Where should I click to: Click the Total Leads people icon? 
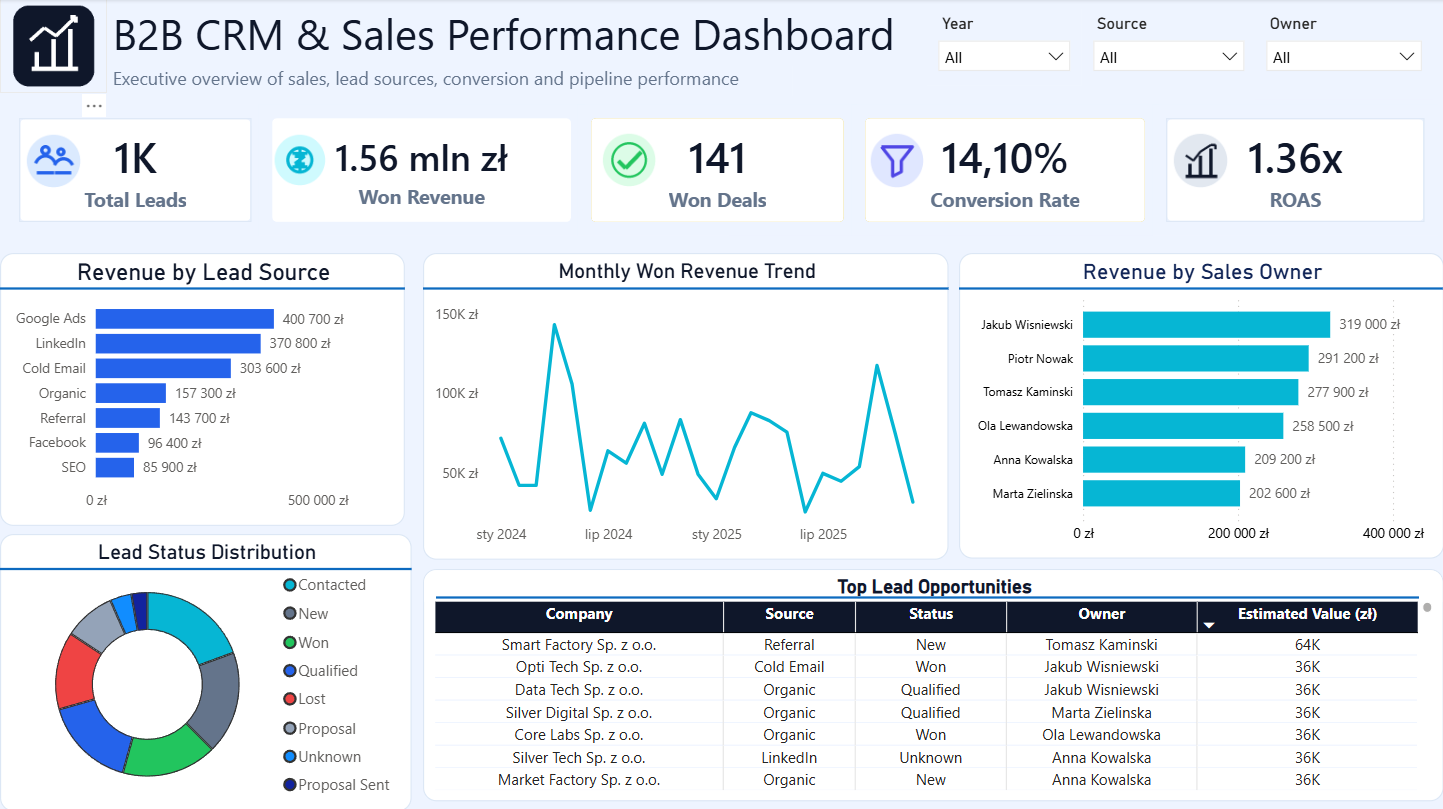(x=53, y=160)
